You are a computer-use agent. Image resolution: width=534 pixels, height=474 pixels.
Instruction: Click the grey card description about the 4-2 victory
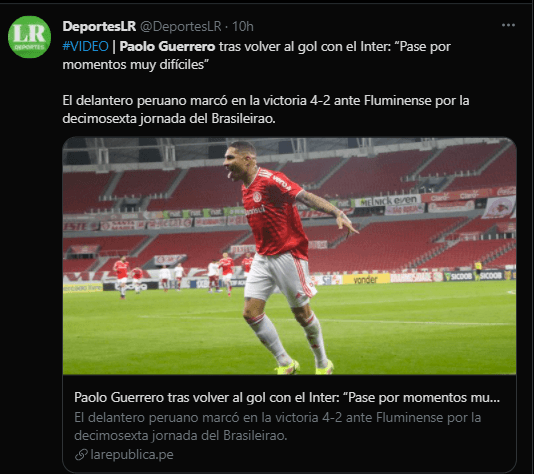277,426
